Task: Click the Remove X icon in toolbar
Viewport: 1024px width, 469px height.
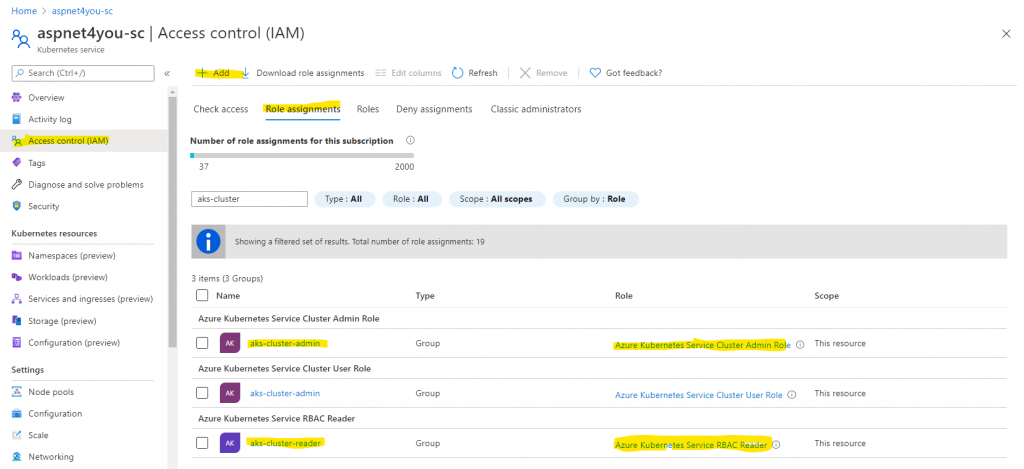Action: point(525,73)
